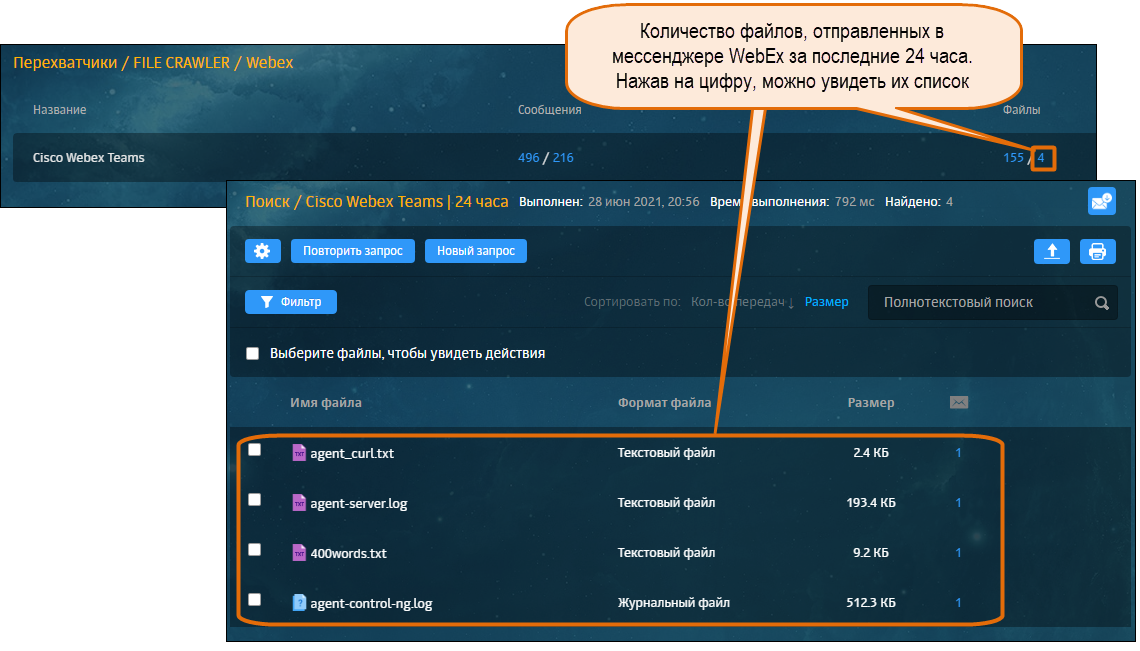Click the envelope mail icon in search header

(1101, 201)
